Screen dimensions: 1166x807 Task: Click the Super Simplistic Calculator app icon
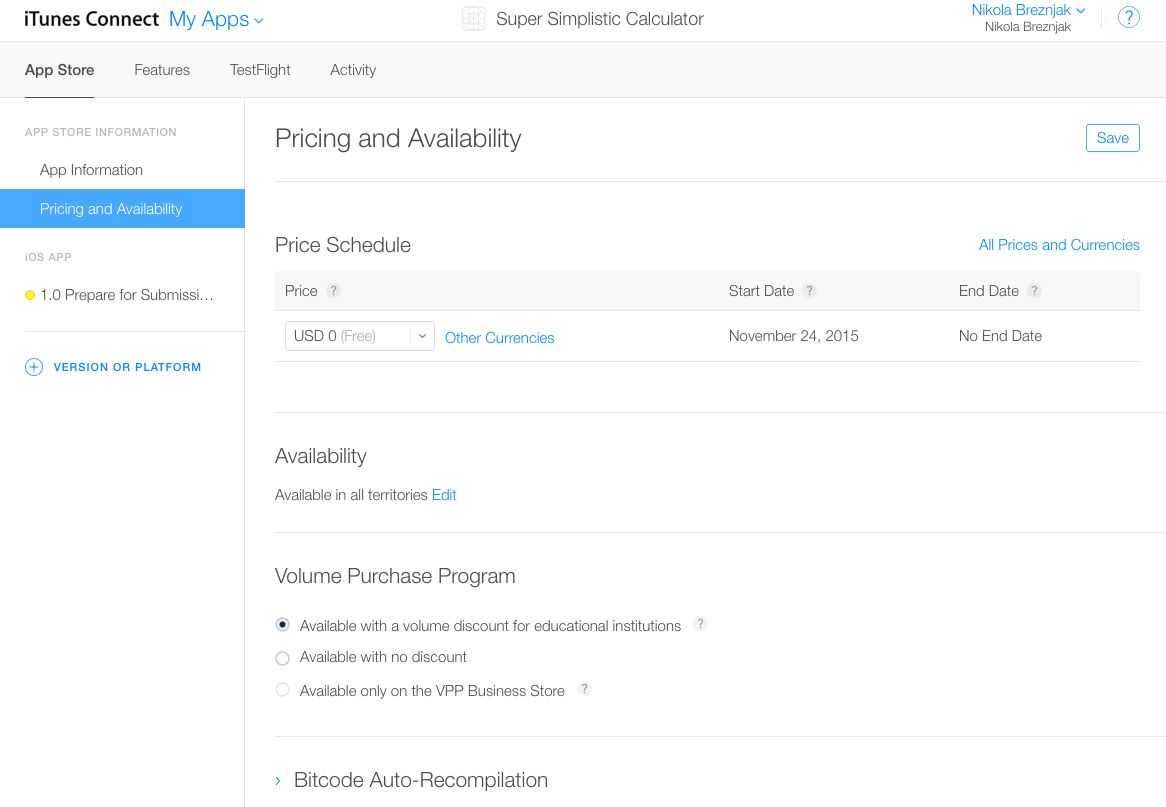(x=474, y=19)
